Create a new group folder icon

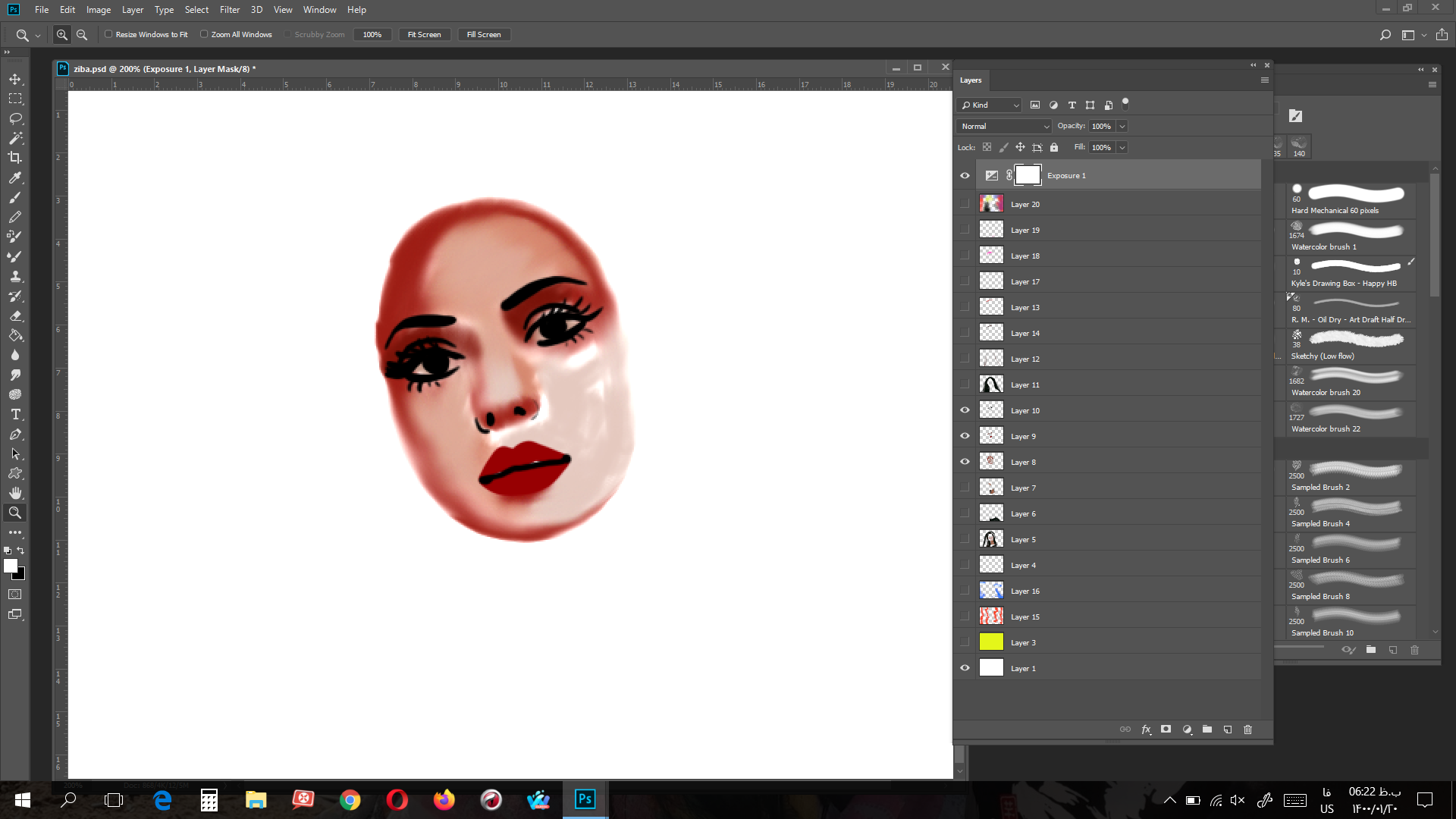[1207, 730]
